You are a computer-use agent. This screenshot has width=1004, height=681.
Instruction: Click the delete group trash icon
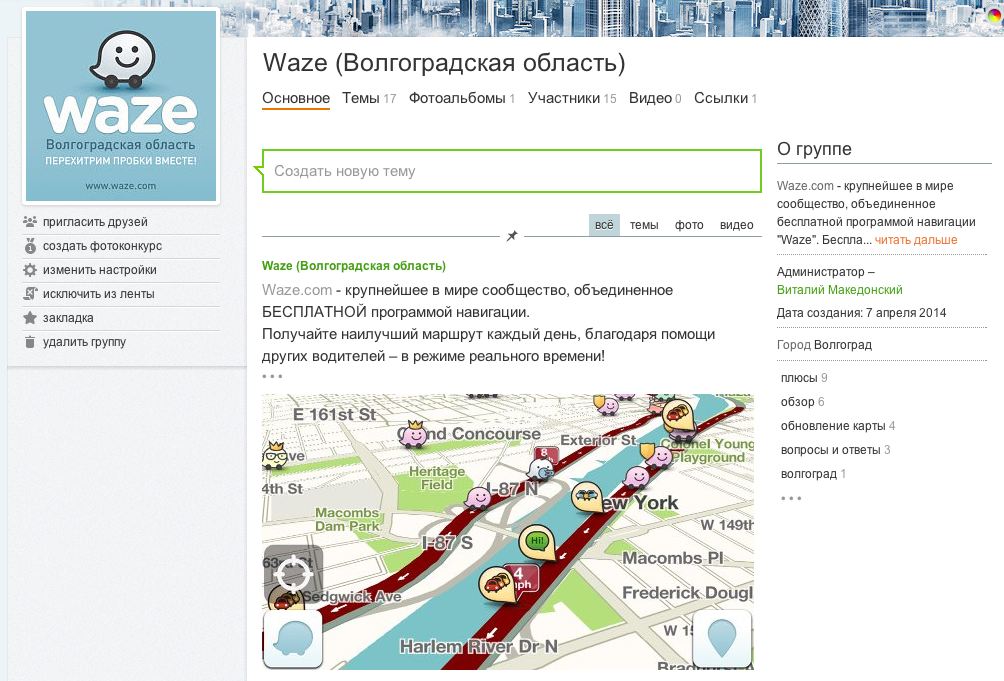(x=30, y=342)
